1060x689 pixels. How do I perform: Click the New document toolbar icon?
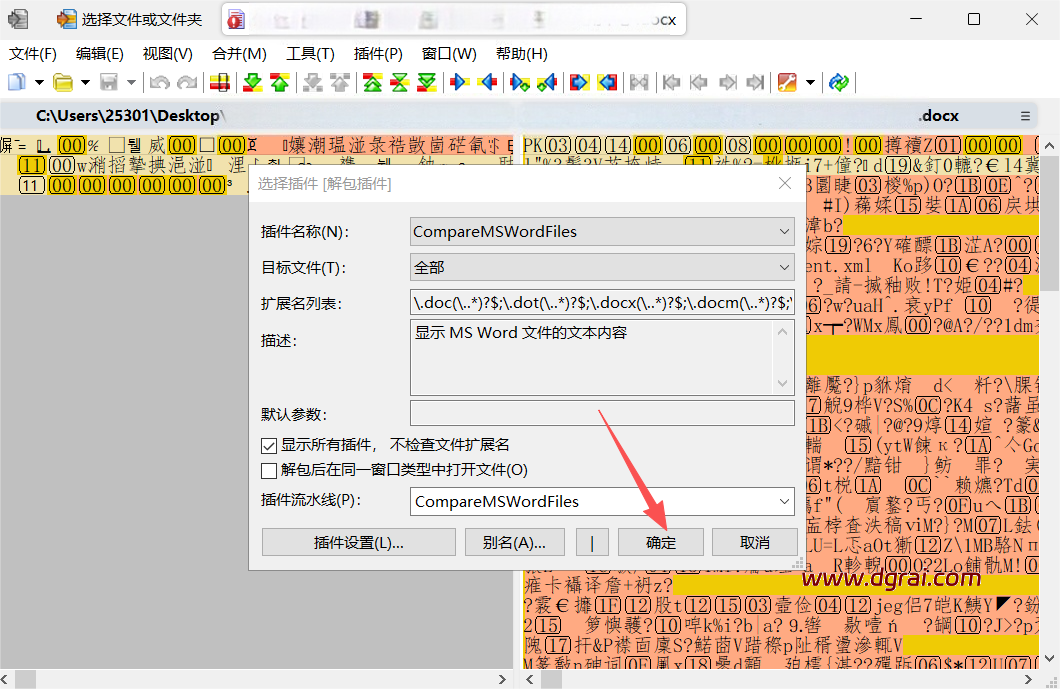click(x=17, y=82)
